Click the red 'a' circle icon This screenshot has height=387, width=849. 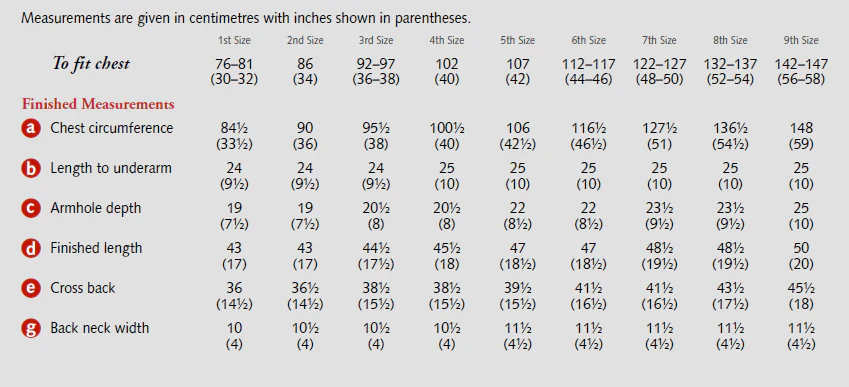[x=31, y=128]
